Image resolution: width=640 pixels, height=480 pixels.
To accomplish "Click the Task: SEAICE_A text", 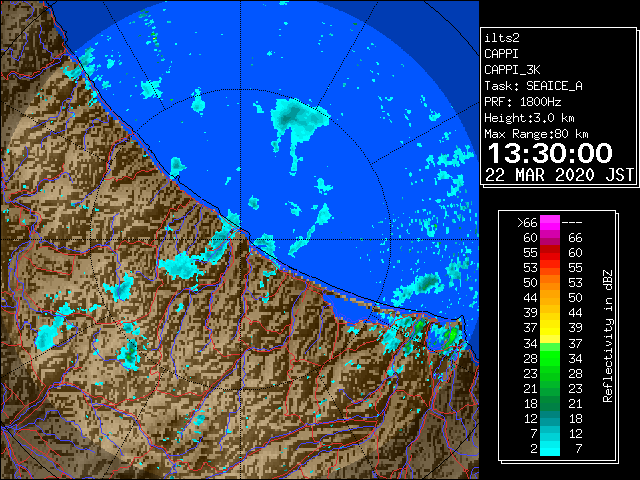I will [x=533, y=86].
